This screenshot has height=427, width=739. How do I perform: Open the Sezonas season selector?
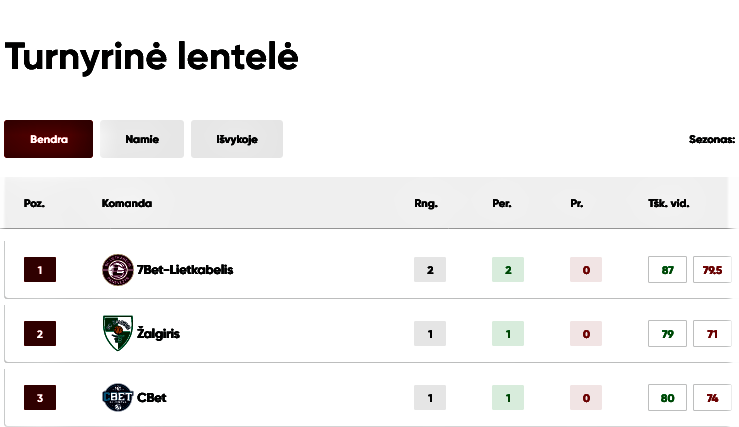tap(712, 139)
